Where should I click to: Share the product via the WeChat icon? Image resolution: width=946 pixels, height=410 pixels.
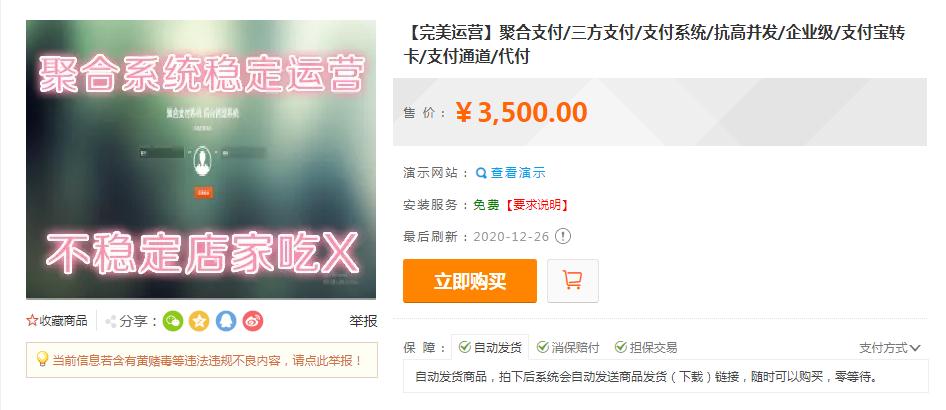173,321
